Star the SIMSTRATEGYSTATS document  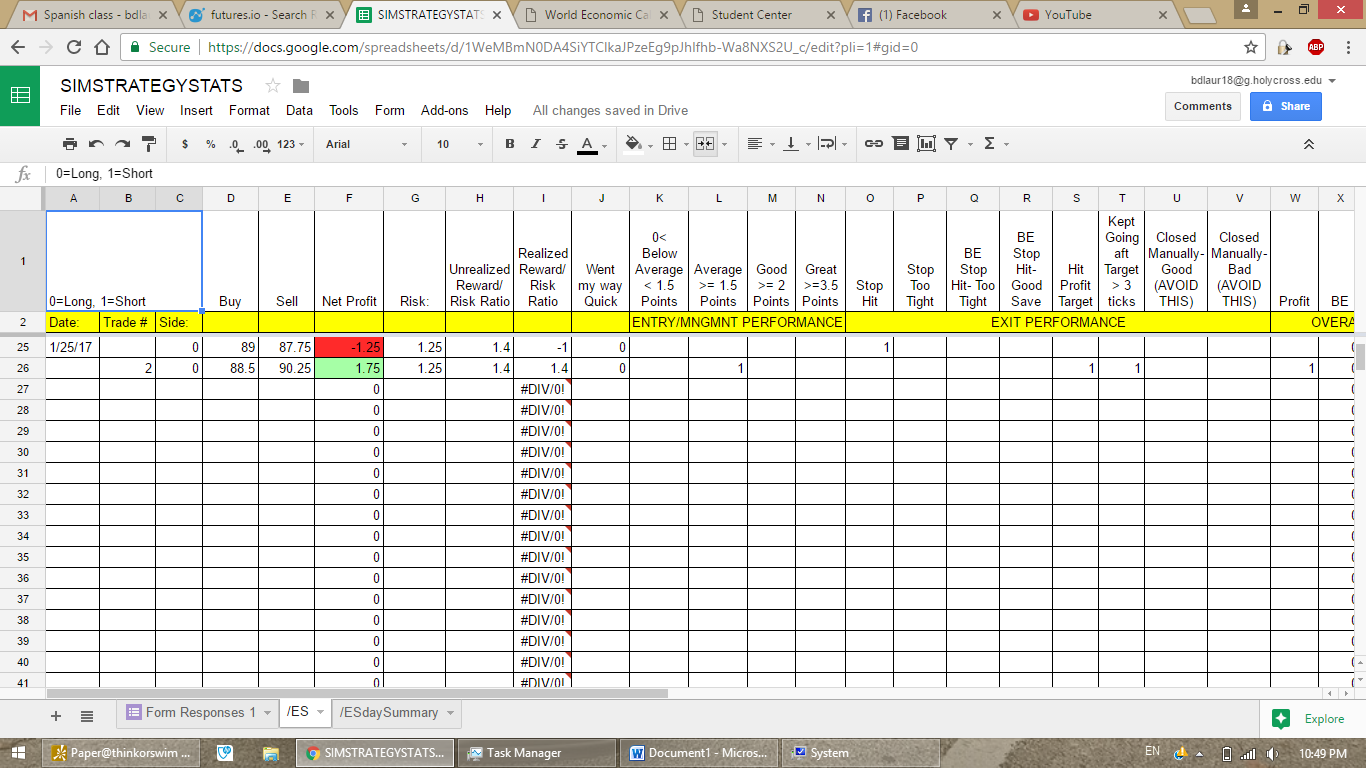[273, 86]
